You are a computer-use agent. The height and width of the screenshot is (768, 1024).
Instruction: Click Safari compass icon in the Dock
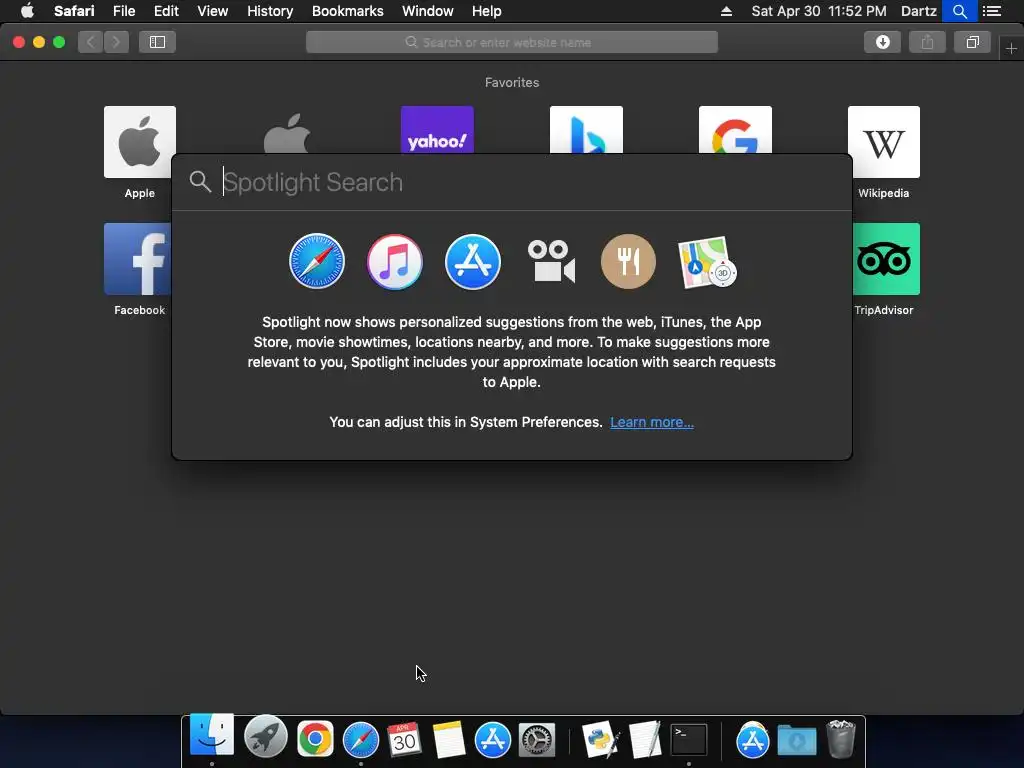(360, 740)
